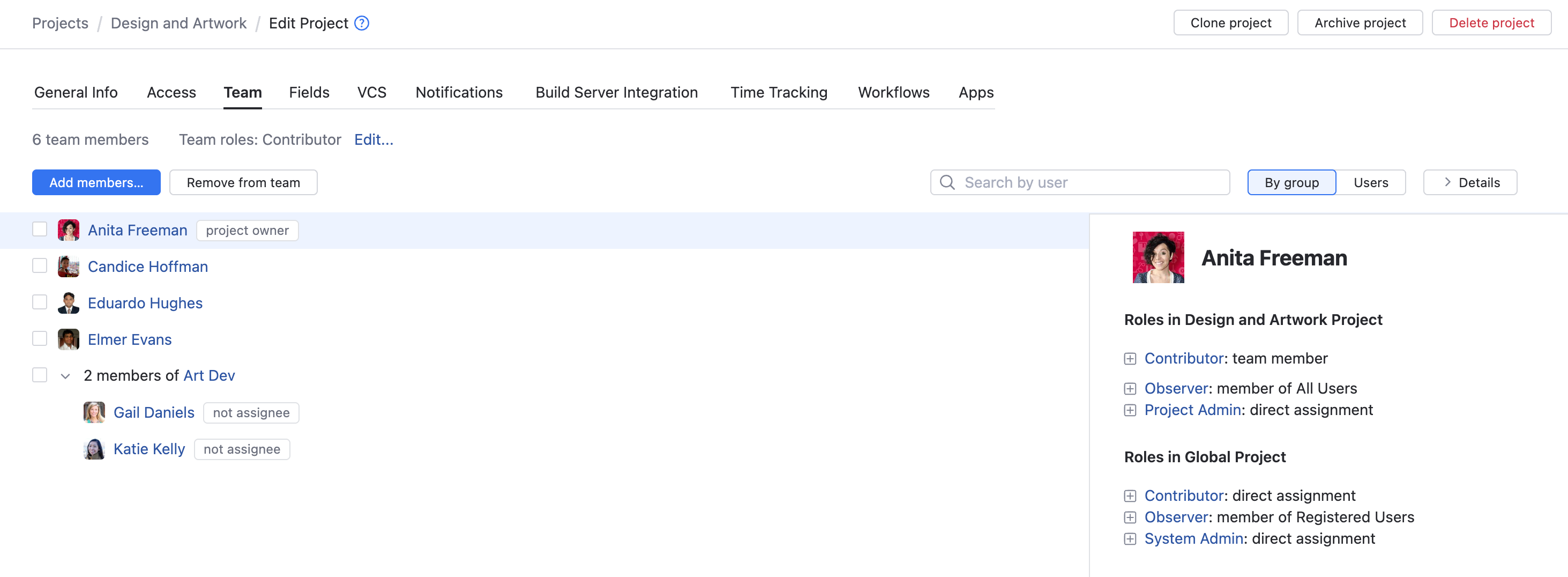
Task: Open the Fields tab
Action: (x=309, y=93)
